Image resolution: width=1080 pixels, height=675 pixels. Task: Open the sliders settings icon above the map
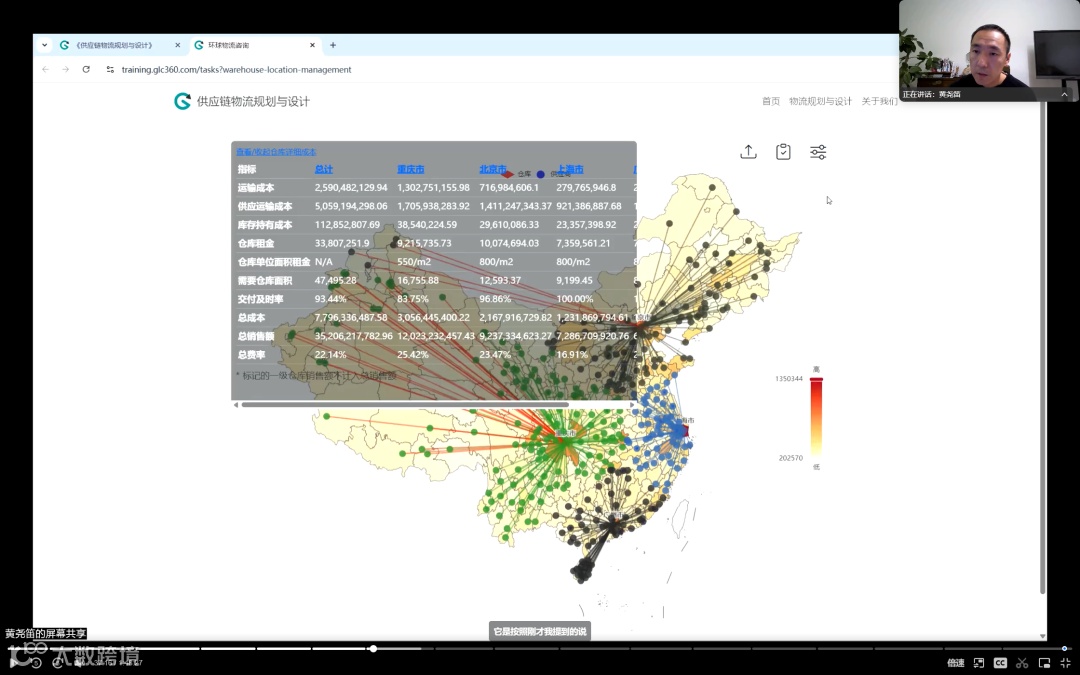[x=818, y=152]
